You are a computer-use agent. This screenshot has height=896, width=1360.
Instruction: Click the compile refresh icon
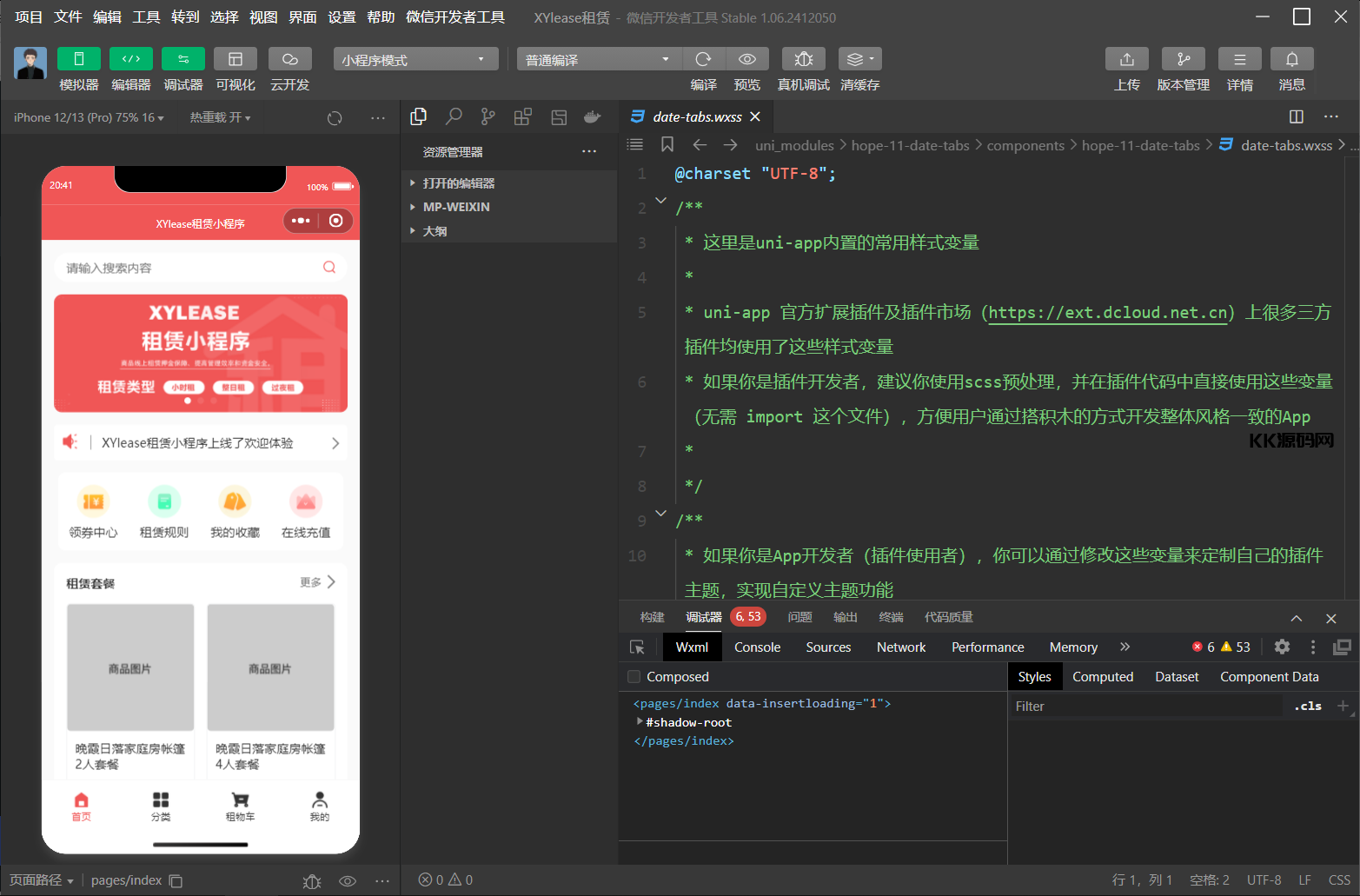[704, 58]
